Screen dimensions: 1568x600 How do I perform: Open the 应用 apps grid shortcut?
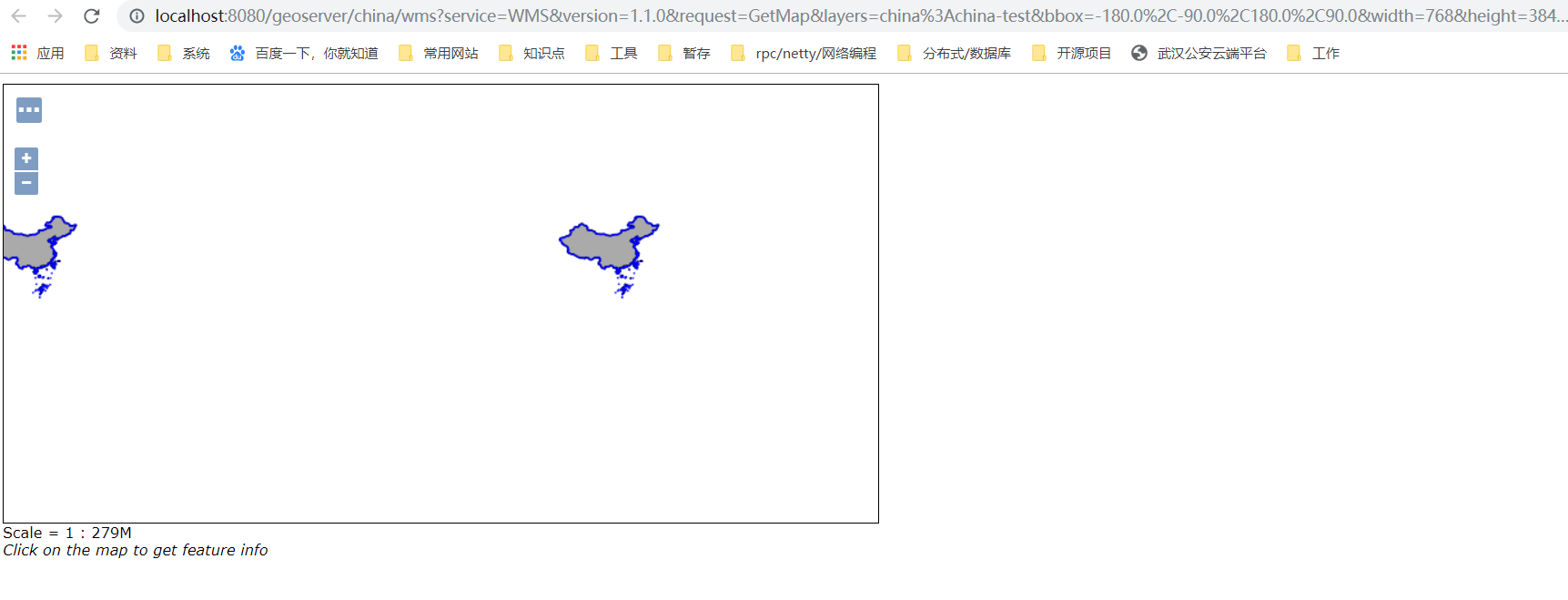coord(37,53)
